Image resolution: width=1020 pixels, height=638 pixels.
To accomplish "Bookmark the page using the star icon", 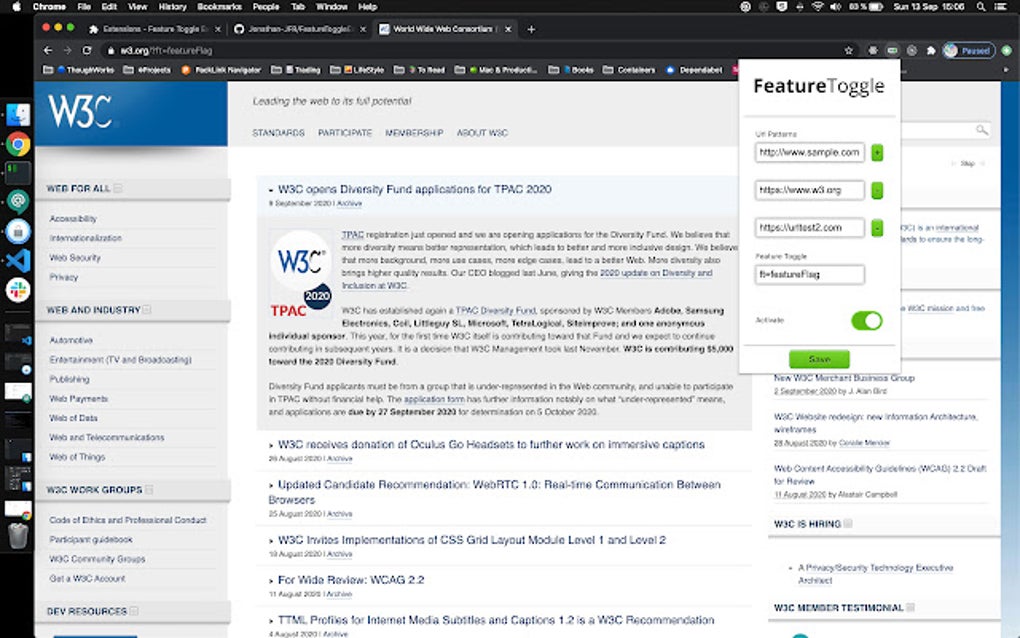I will (x=848, y=49).
